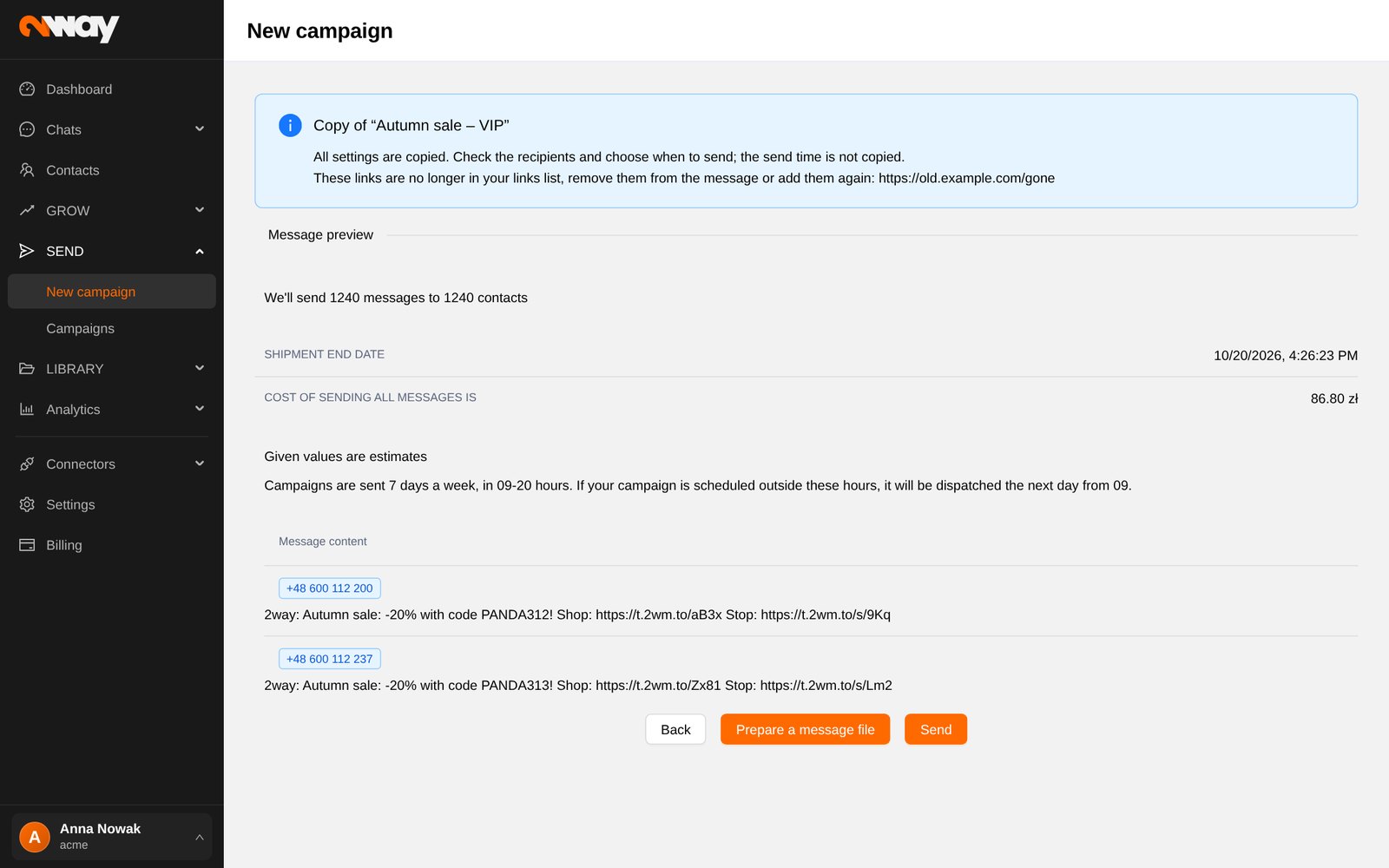This screenshot has width=1389, height=868.
Task: Open Campaigns in the sidebar
Action: pyautogui.click(x=112, y=328)
